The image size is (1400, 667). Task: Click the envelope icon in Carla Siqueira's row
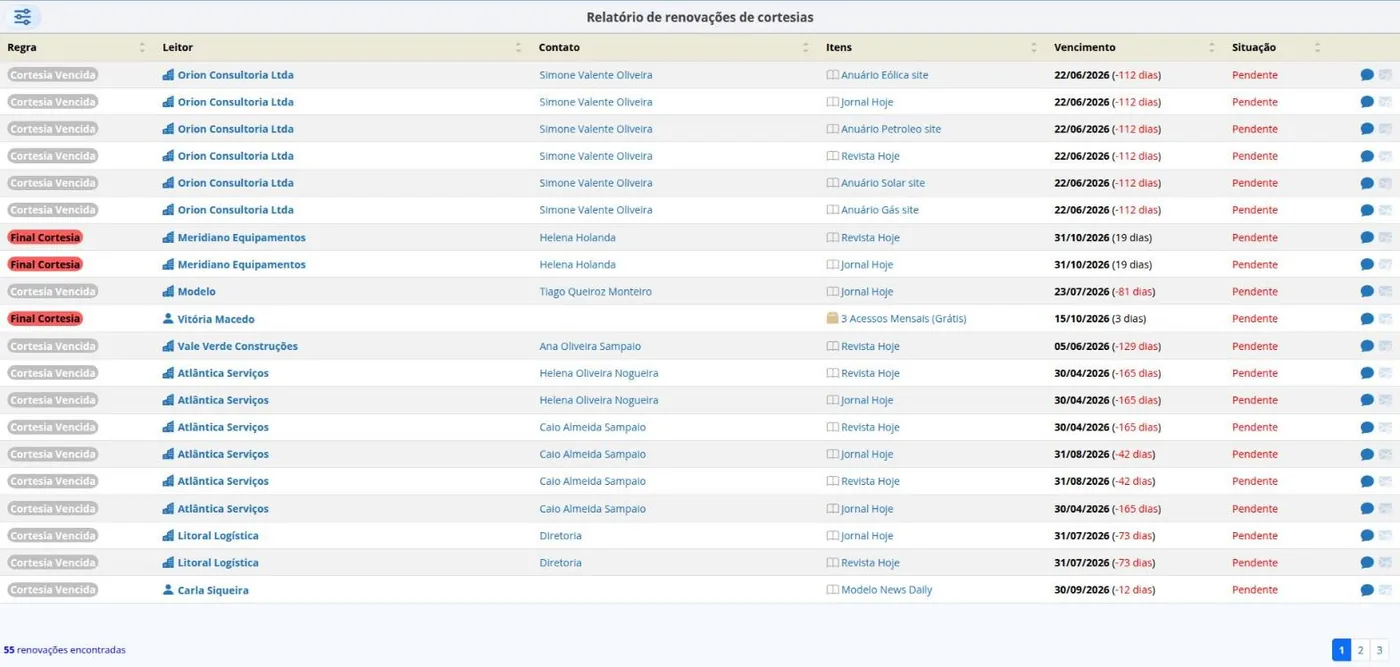point(1385,590)
